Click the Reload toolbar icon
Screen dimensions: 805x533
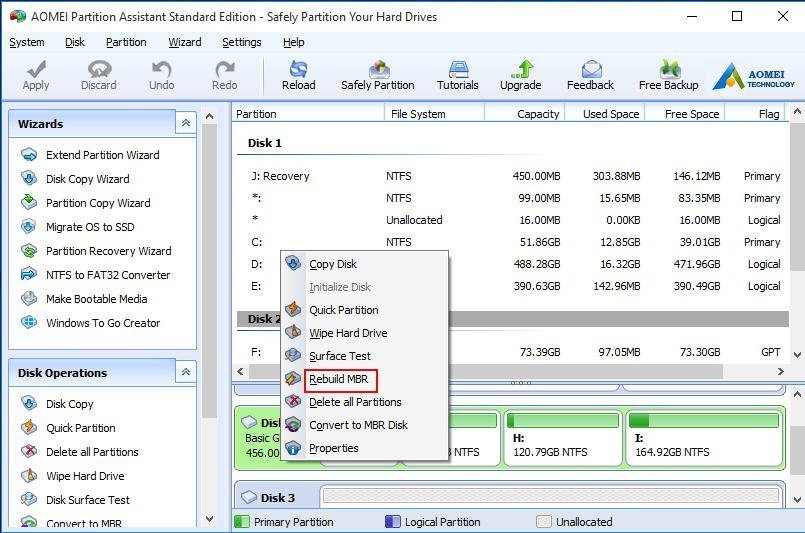[x=298, y=69]
